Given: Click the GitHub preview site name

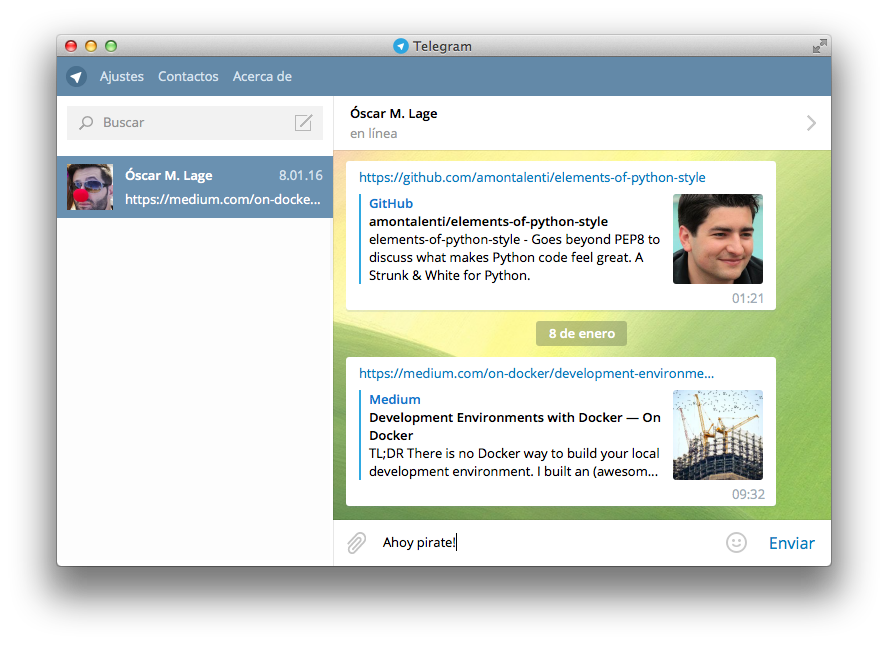Looking at the screenshot, I should 391,203.
